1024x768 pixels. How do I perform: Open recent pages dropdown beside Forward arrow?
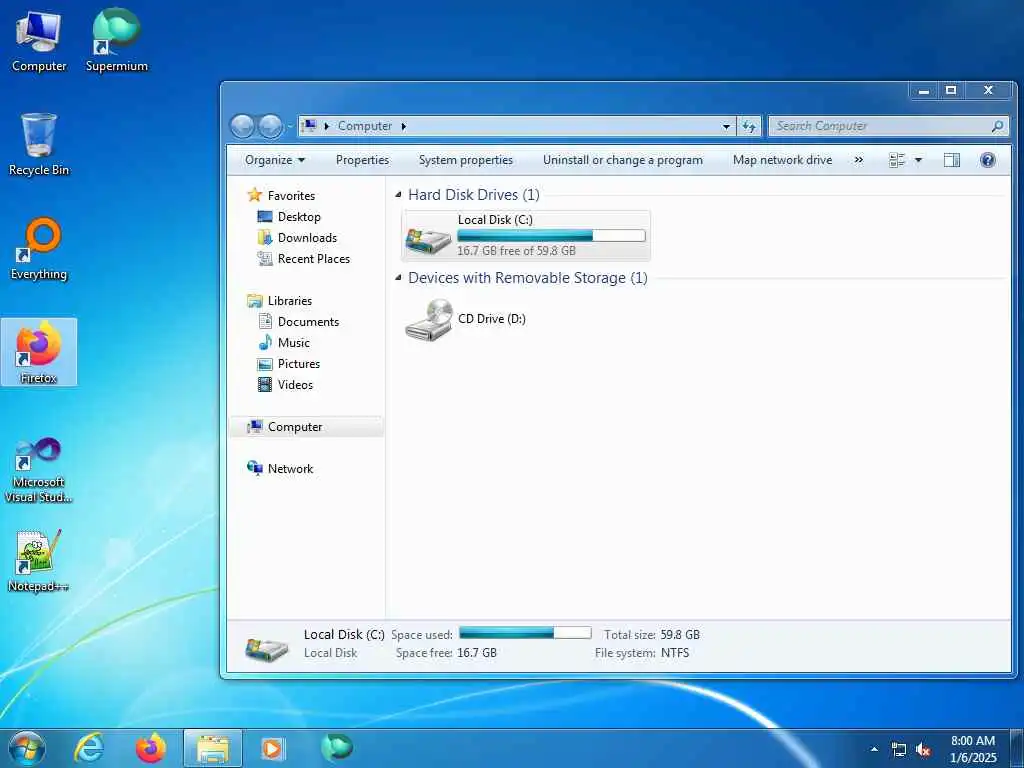[x=289, y=126]
